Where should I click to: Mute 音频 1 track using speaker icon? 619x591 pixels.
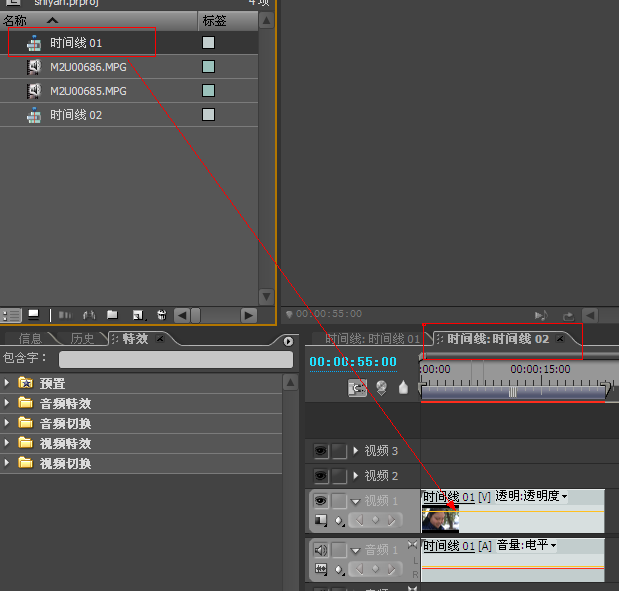(321, 550)
